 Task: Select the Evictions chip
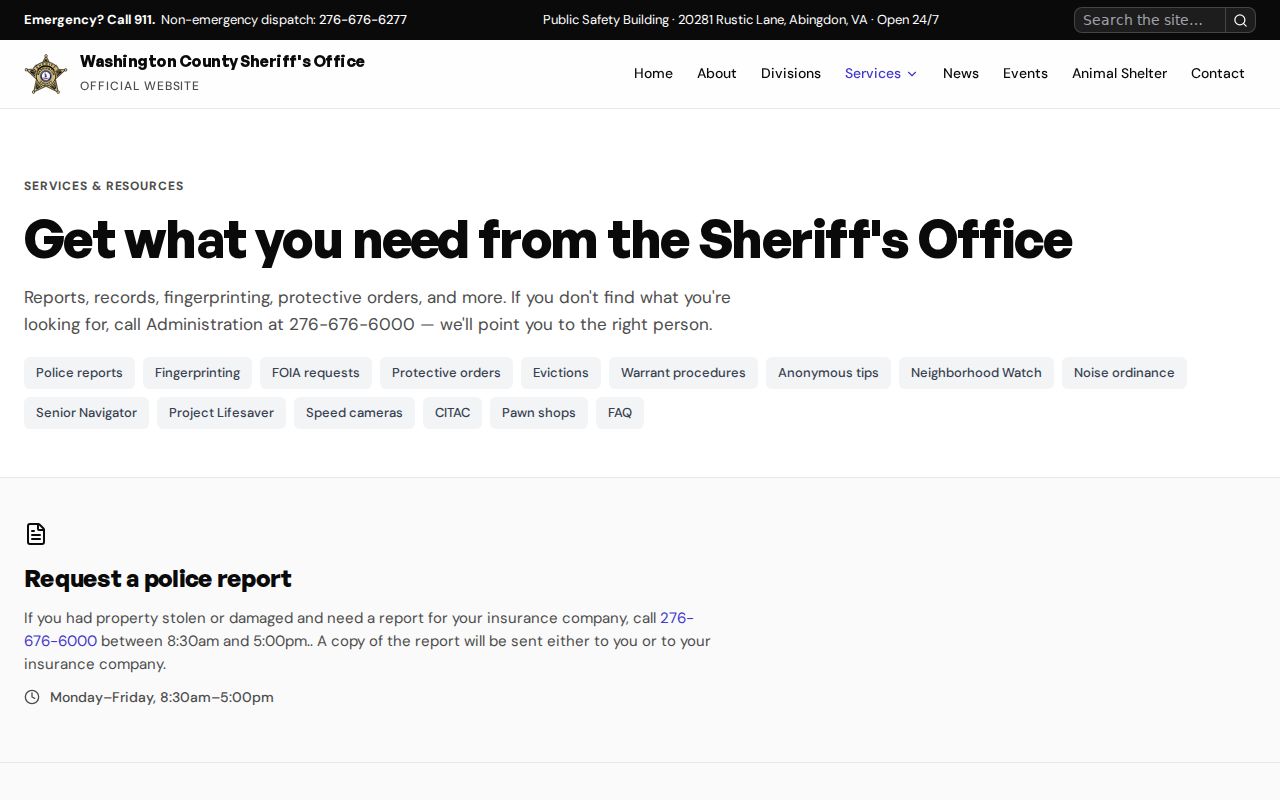(561, 373)
